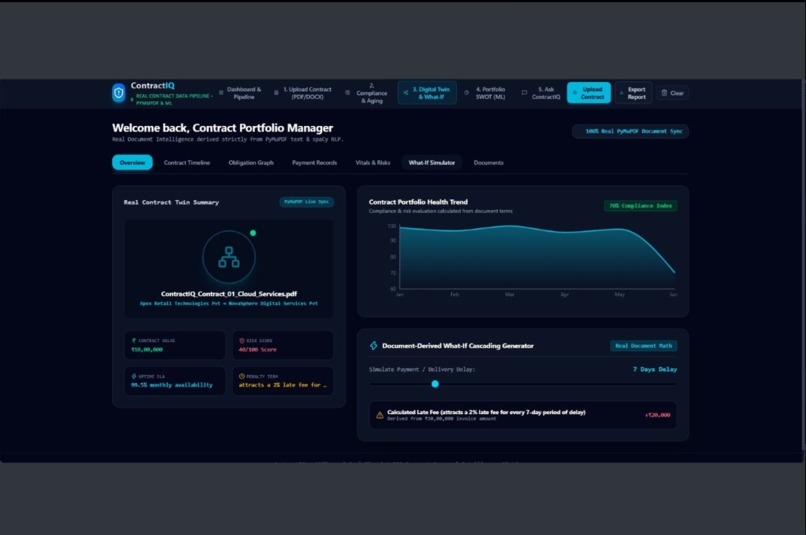Click the ContractIQ brand name text
This screenshot has height=535, width=806.
coord(152,86)
